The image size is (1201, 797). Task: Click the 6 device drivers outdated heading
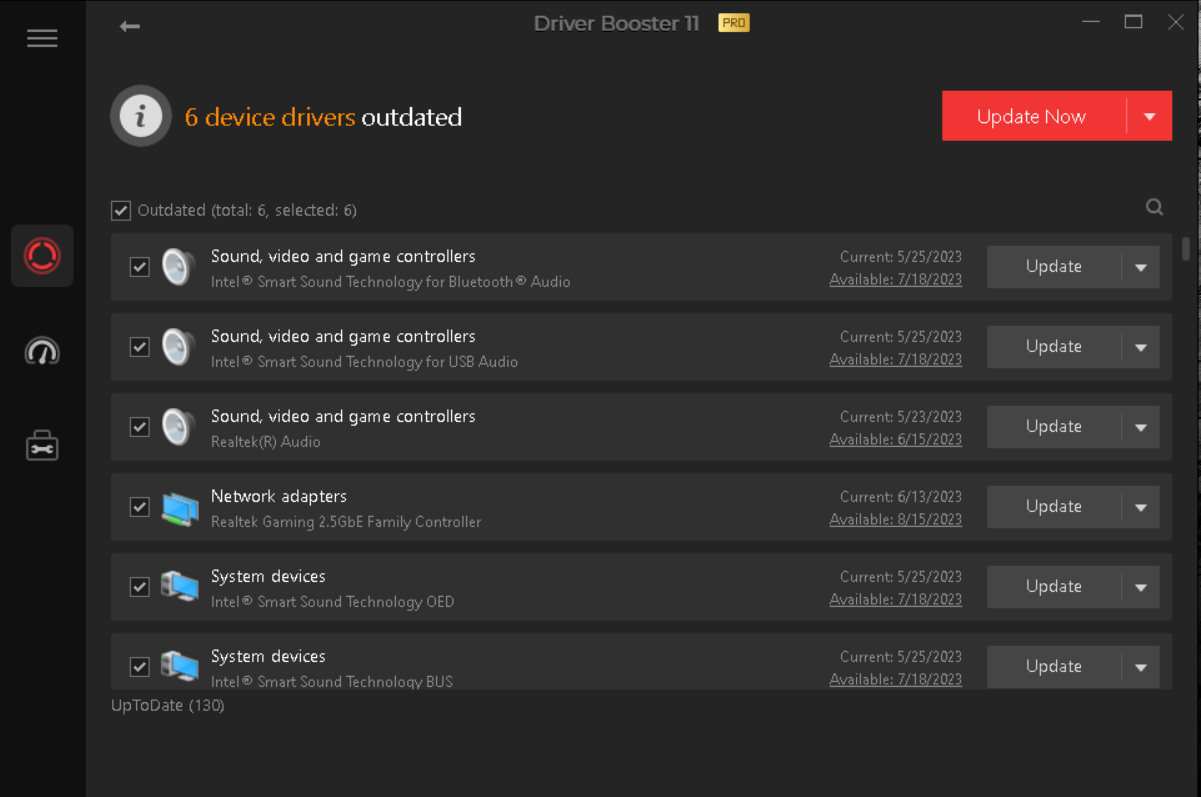323,117
